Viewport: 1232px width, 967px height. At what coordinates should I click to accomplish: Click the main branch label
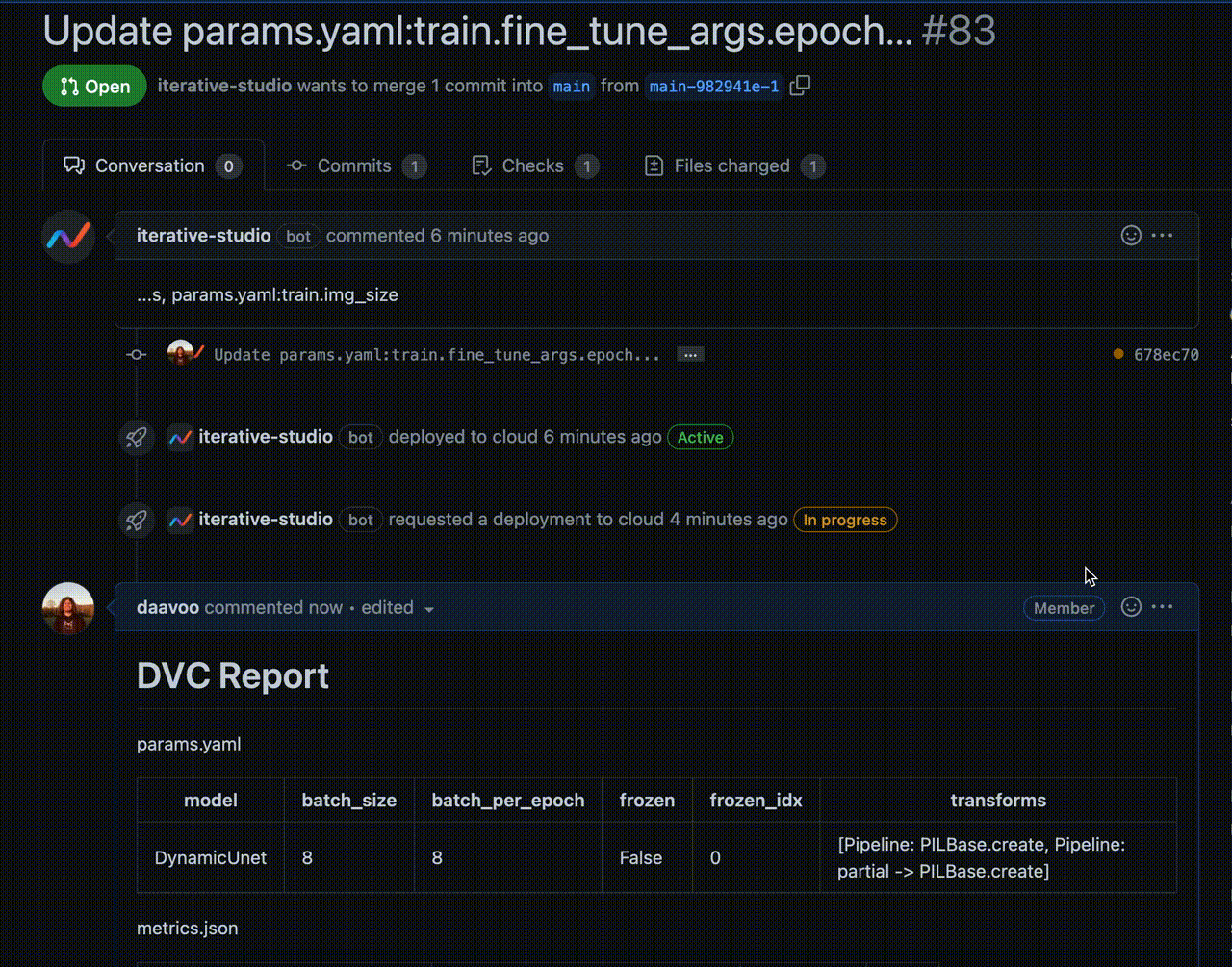(x=572, y=86)
